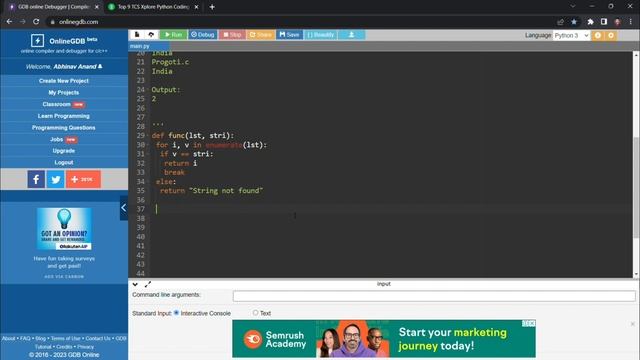Click the Got An Opinion ad image

[x=64, y=229]
